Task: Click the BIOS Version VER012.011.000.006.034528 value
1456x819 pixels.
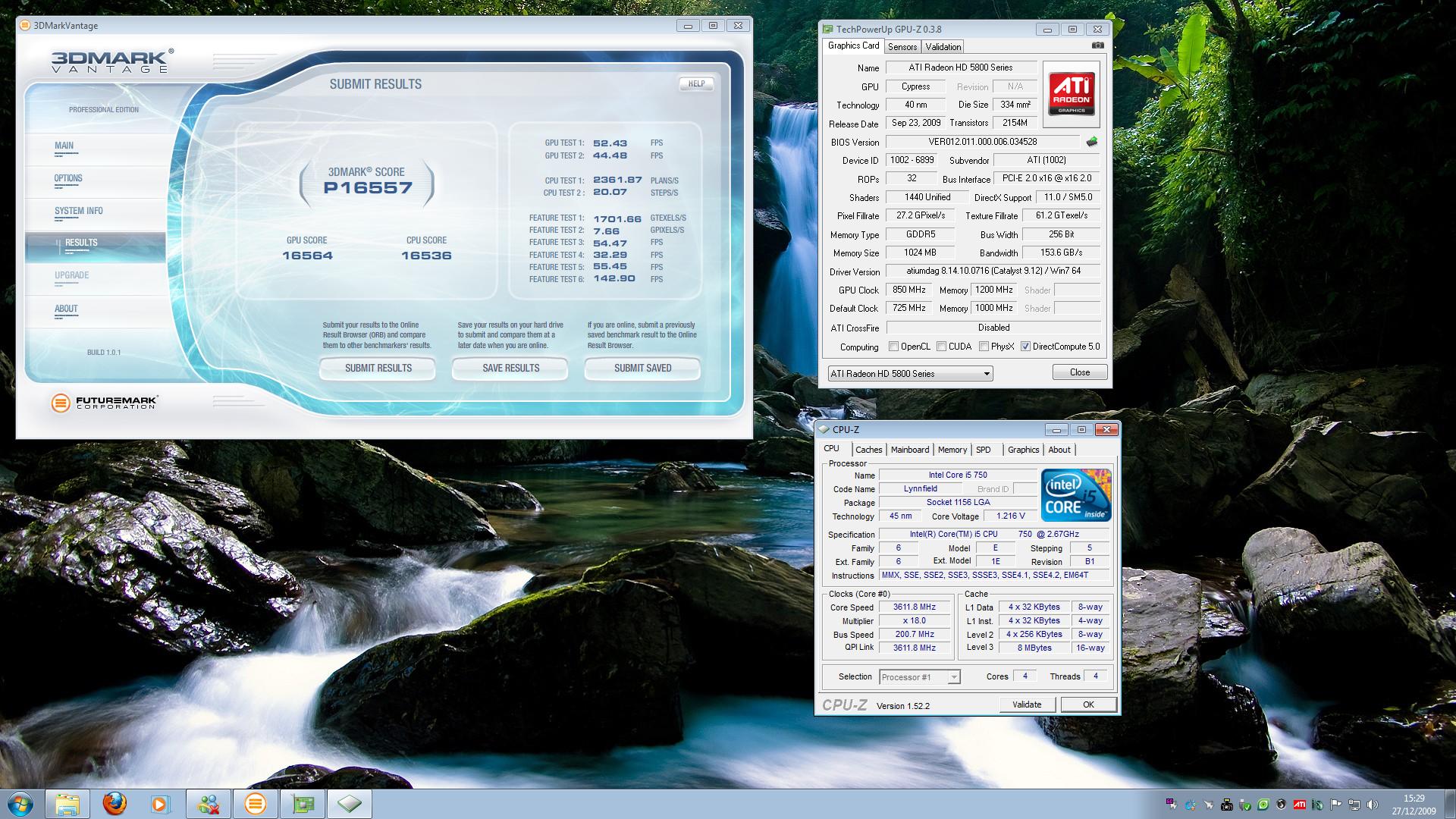Action: pos(983,142)
